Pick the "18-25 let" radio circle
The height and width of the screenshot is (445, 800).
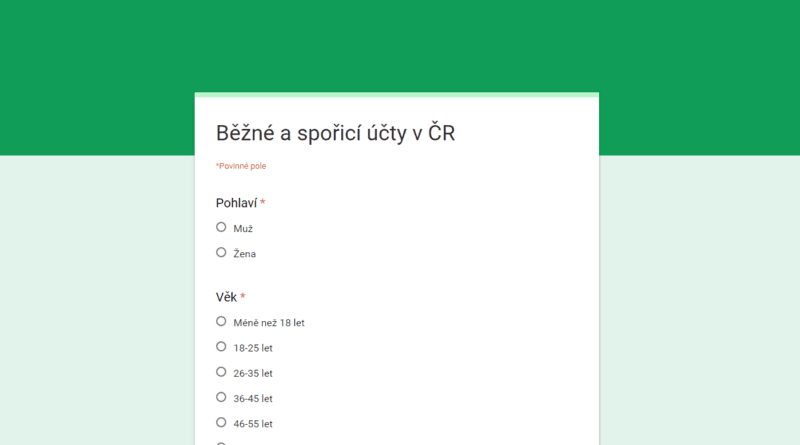coord(221,346)
